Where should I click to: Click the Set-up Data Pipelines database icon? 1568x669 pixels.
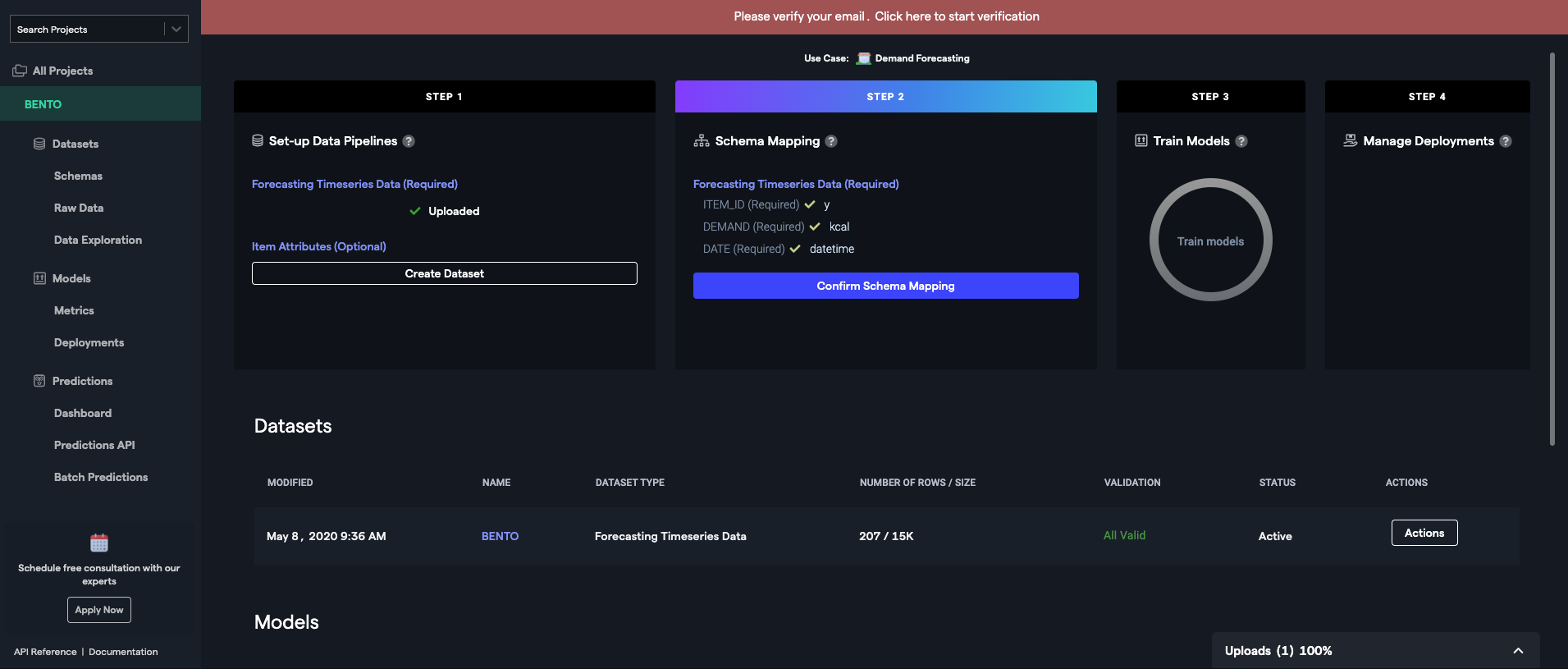pos(258,140)
